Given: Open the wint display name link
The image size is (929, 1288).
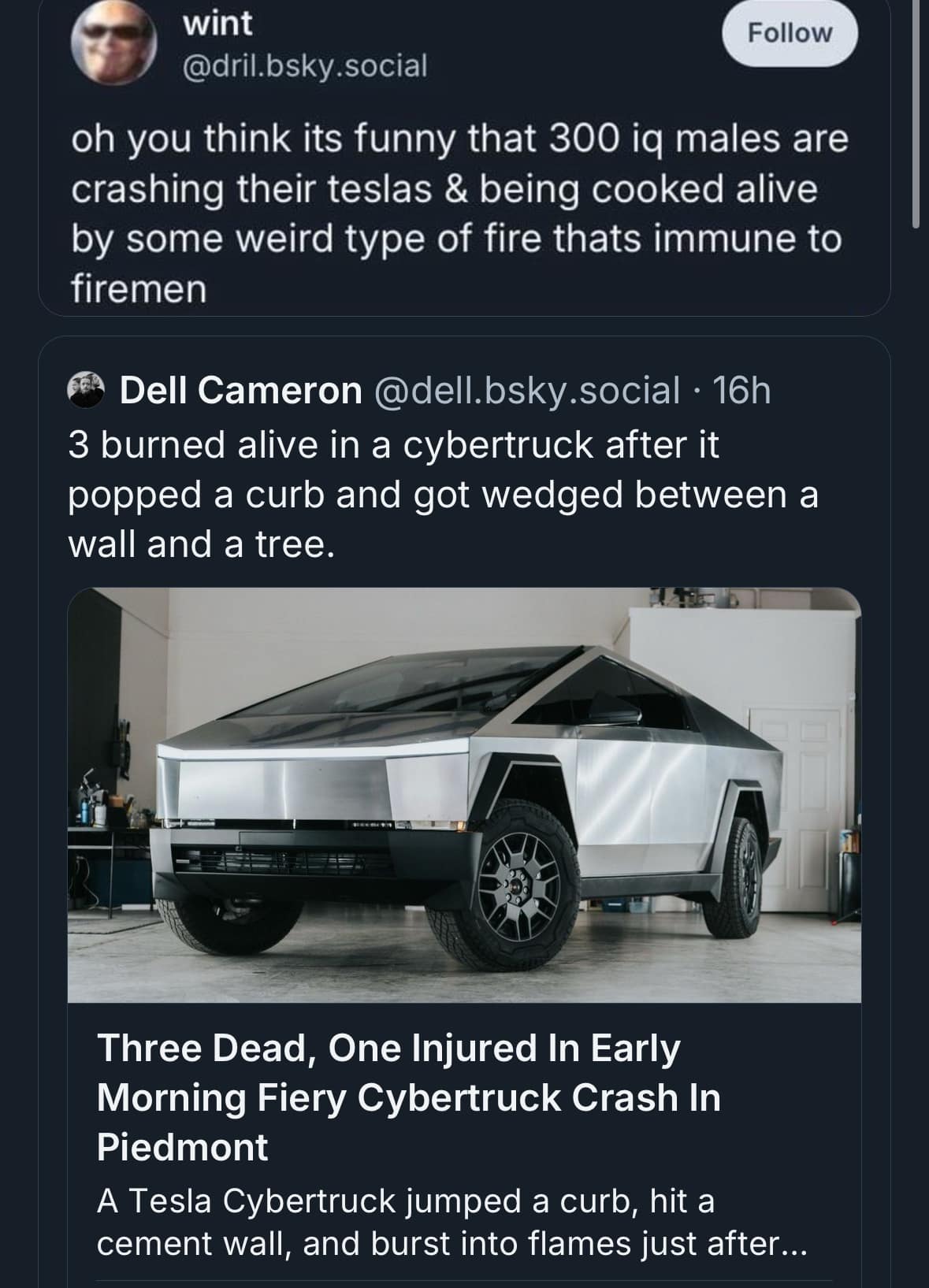Looking at the screenshot, I should tap(217, 24).
